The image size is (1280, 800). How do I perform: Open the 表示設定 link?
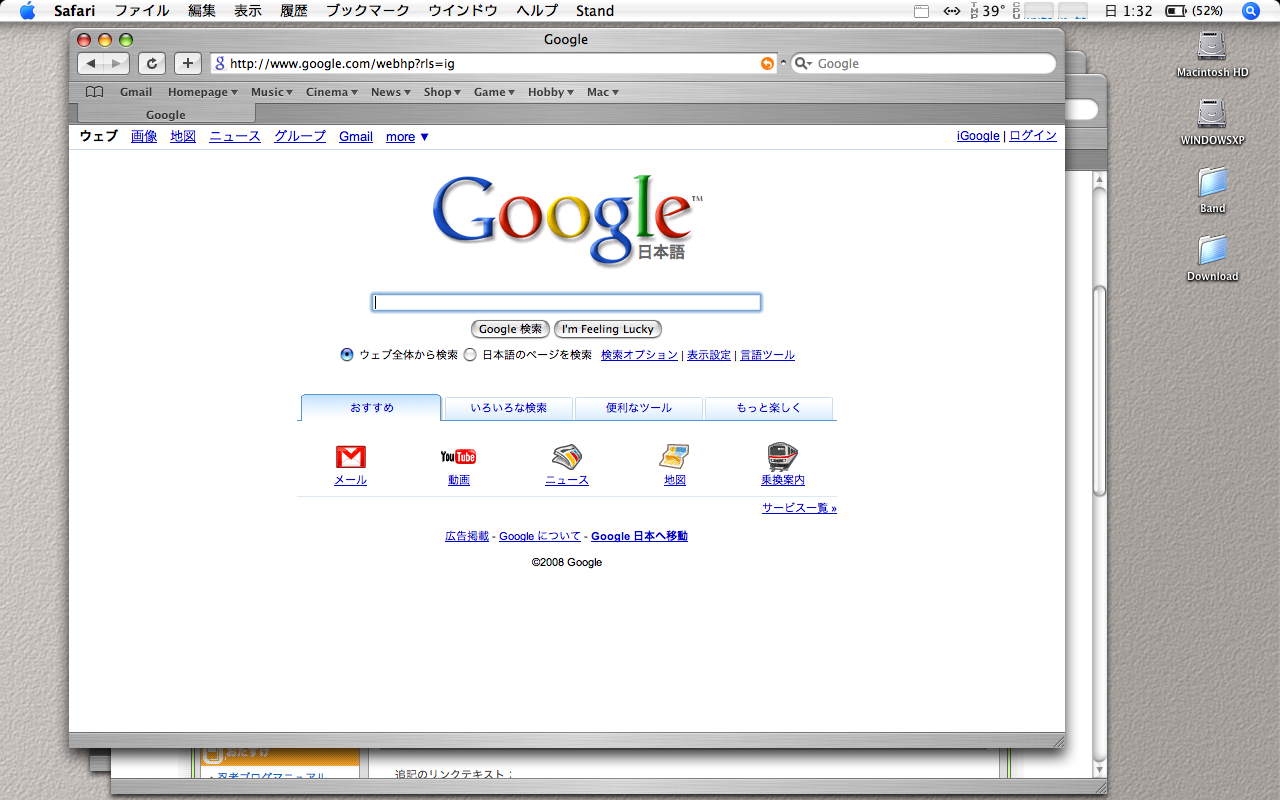pos(709,355)
